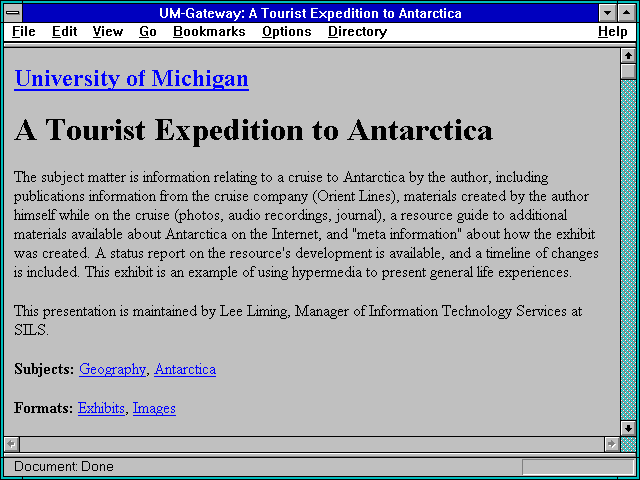This screenshot has height=480, width=640.
Task: Click the page heading 'A Tourist Expedition to Antarctica'
Action: (253, 130)
